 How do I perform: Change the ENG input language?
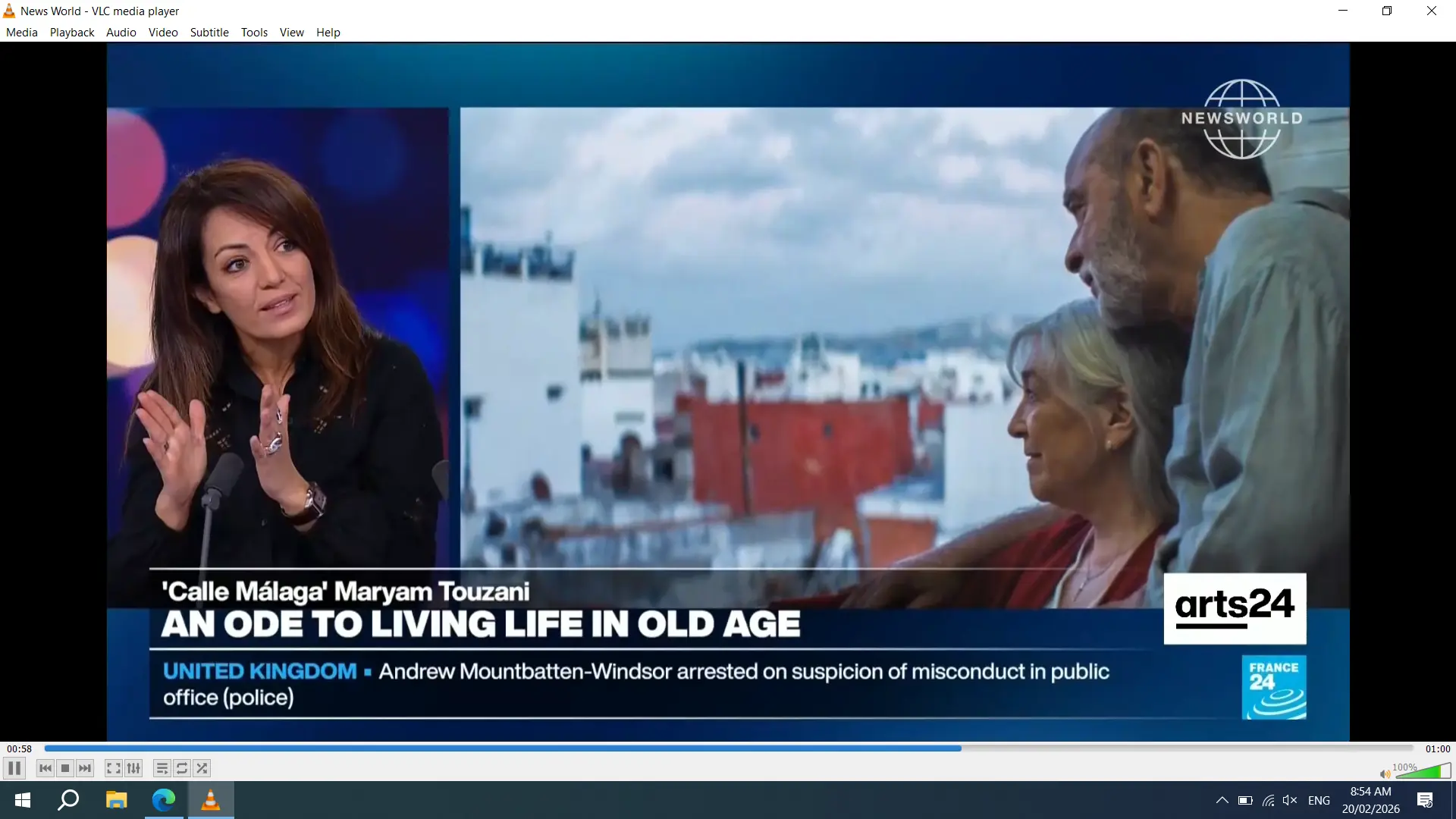click(1319, 801)
